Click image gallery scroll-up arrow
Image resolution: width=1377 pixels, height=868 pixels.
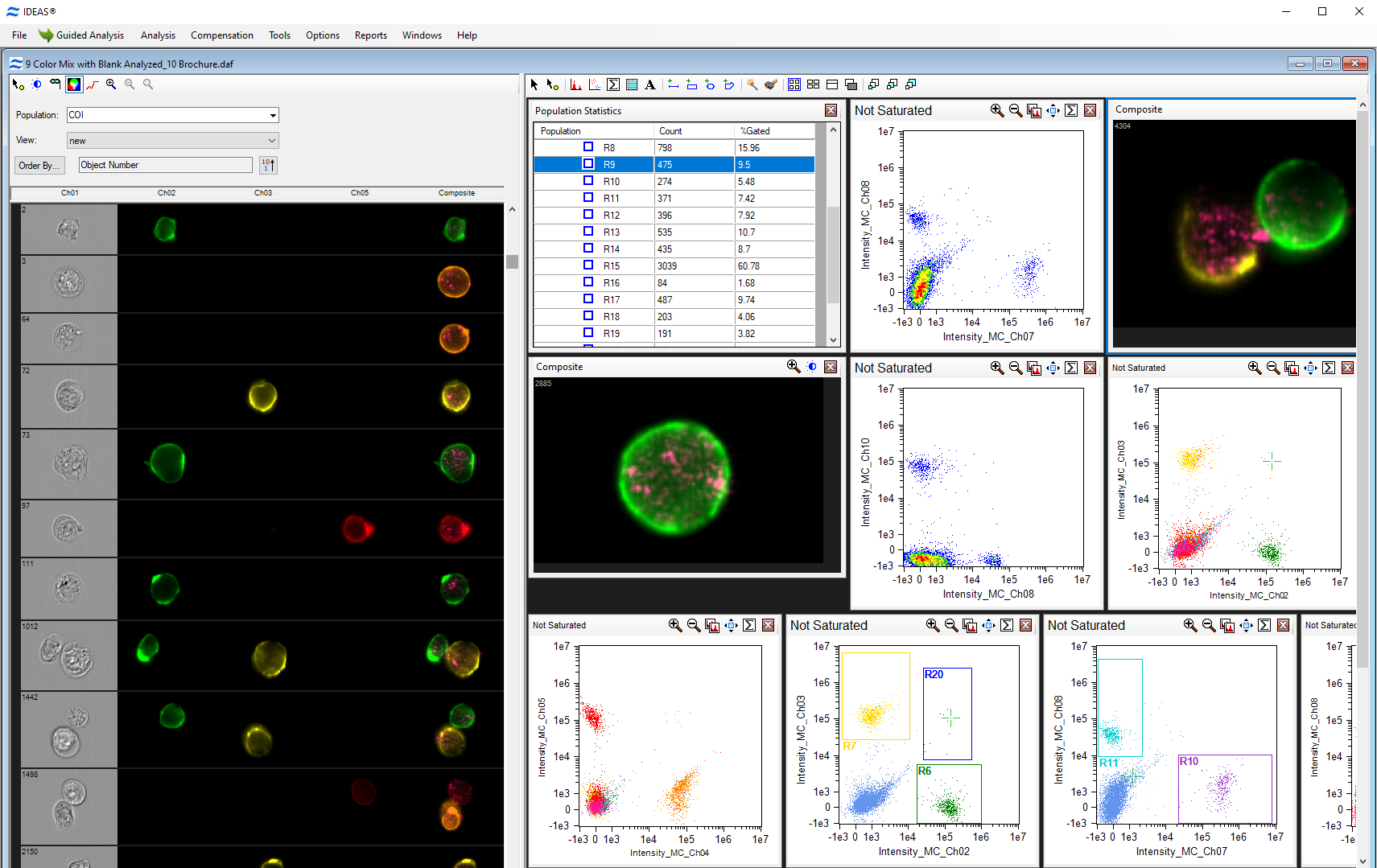(x=512, y=209)
